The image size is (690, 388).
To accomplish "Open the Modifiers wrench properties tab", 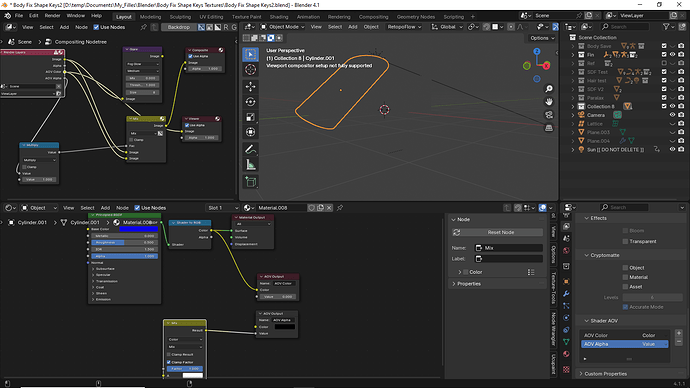I will [566, 293].
